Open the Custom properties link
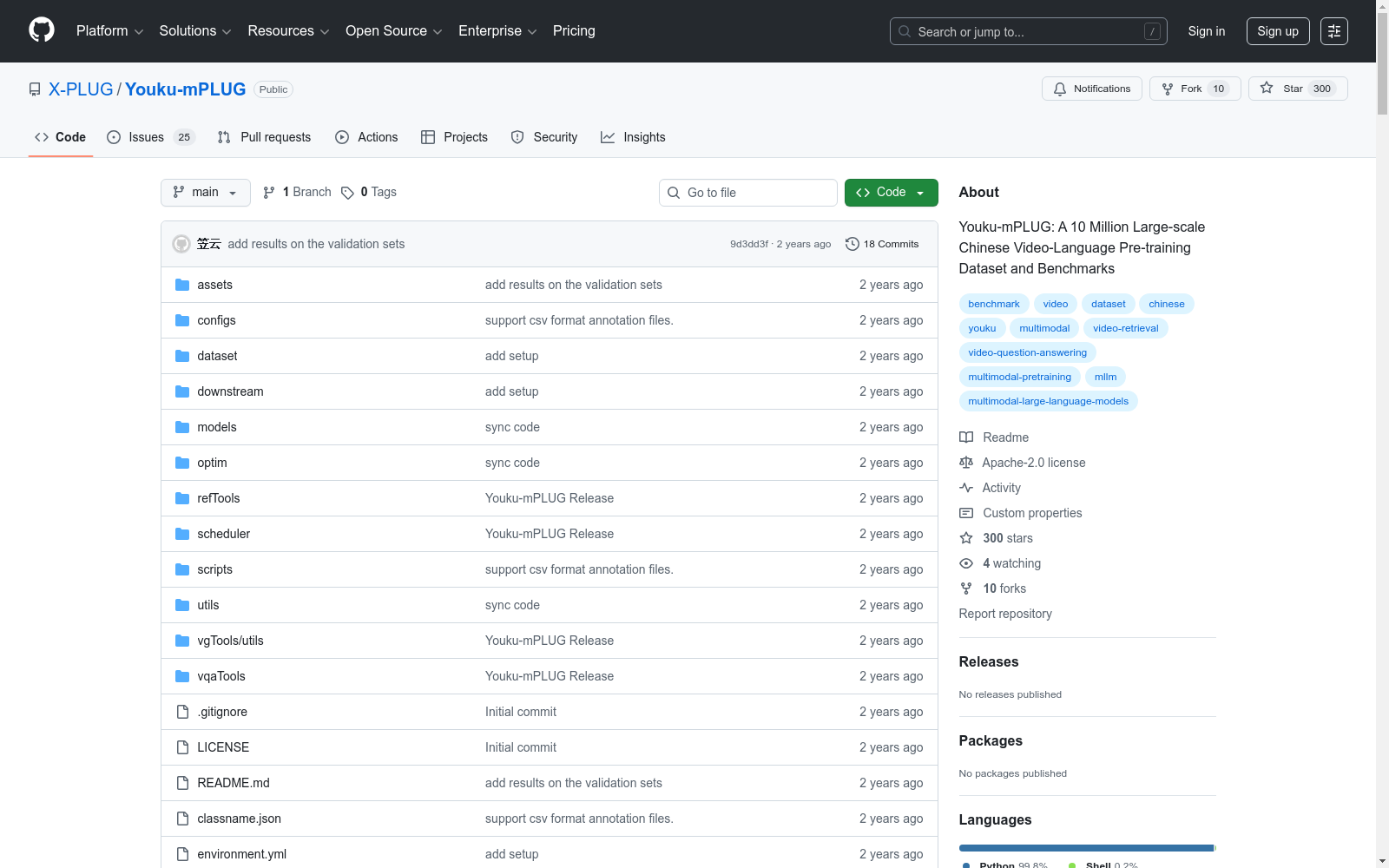 click(1021, 513)
